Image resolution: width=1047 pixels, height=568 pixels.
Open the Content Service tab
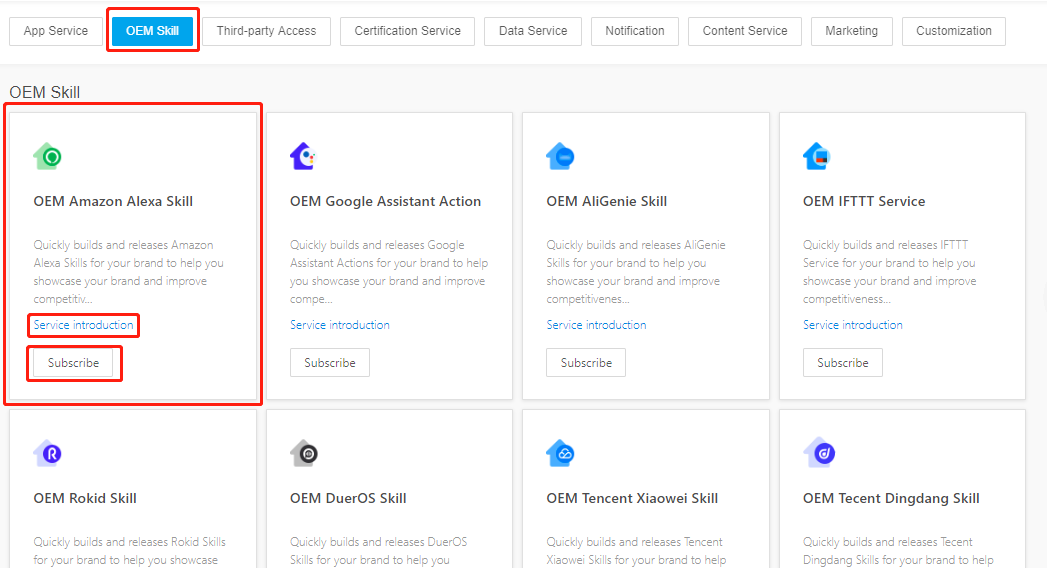(745, 31)
